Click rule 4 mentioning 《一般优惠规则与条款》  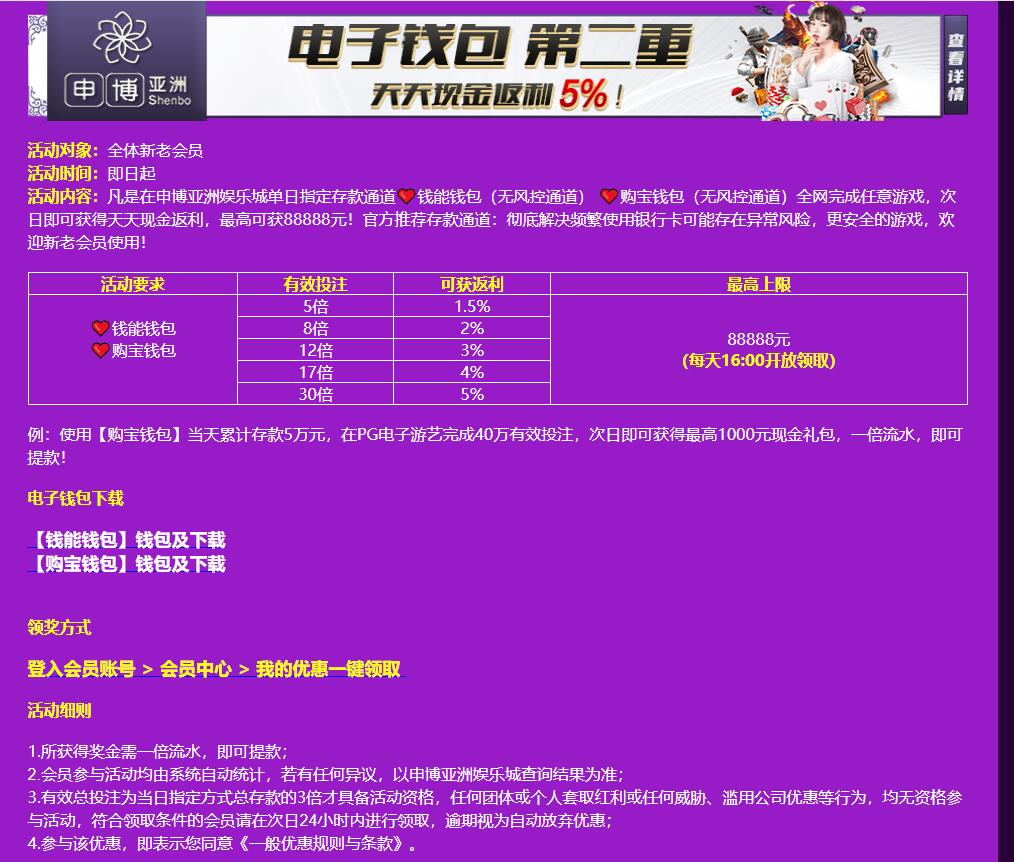(222, 843)
